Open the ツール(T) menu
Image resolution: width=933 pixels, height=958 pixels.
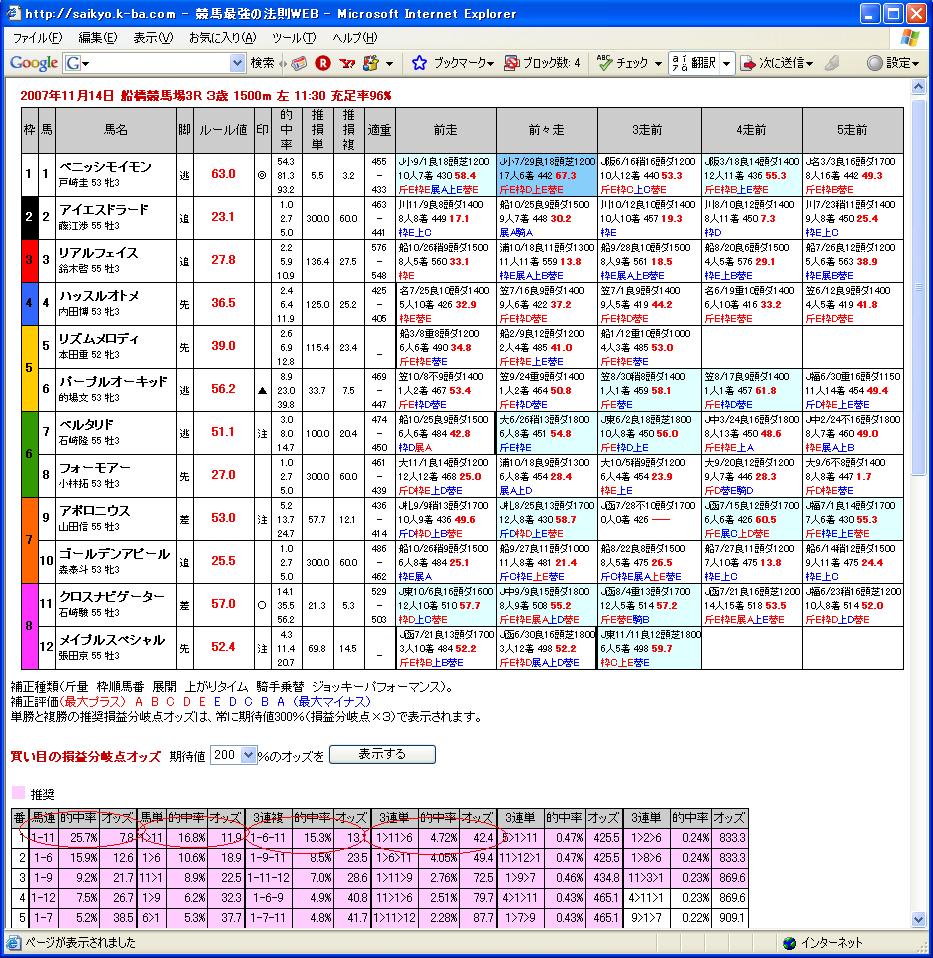294,38
